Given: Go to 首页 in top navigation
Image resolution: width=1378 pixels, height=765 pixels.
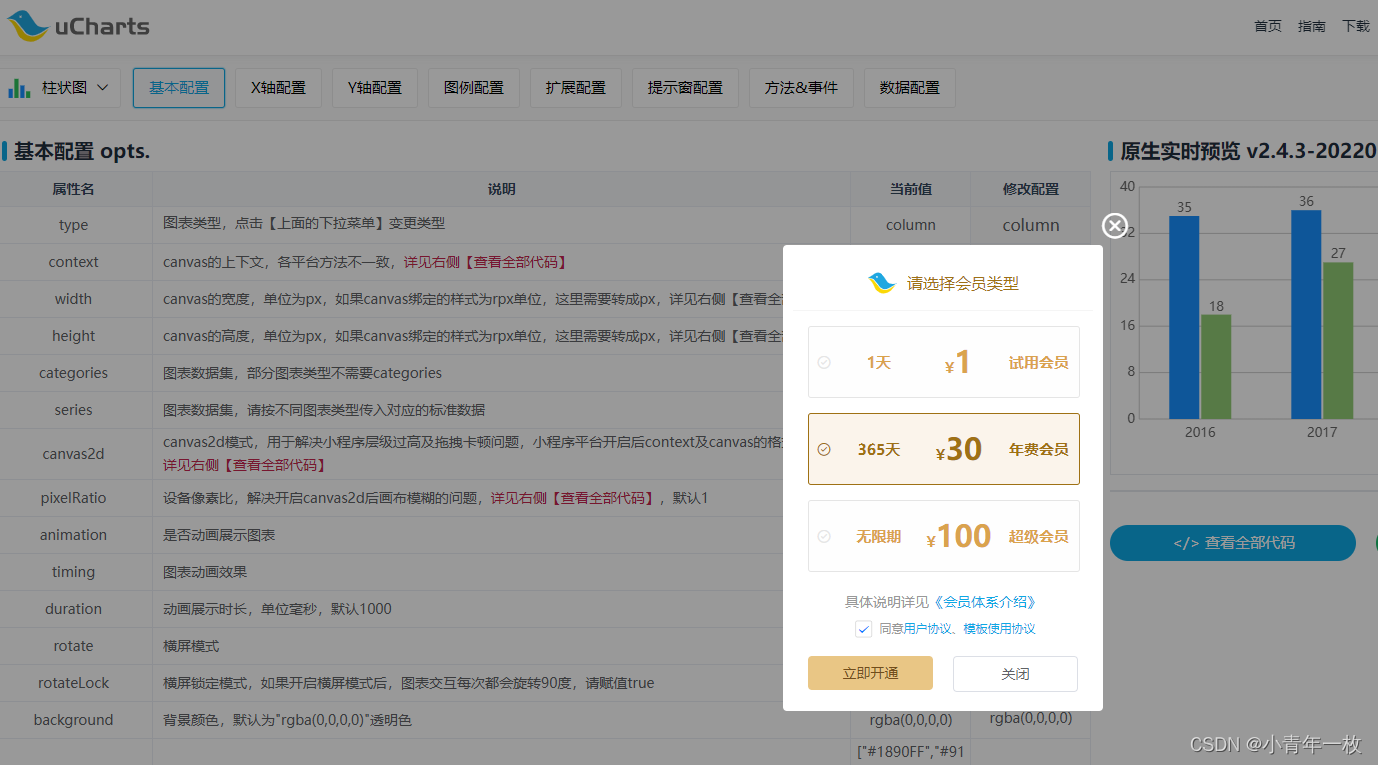Looking at the screenshot, I should (x=1268, y=26).
